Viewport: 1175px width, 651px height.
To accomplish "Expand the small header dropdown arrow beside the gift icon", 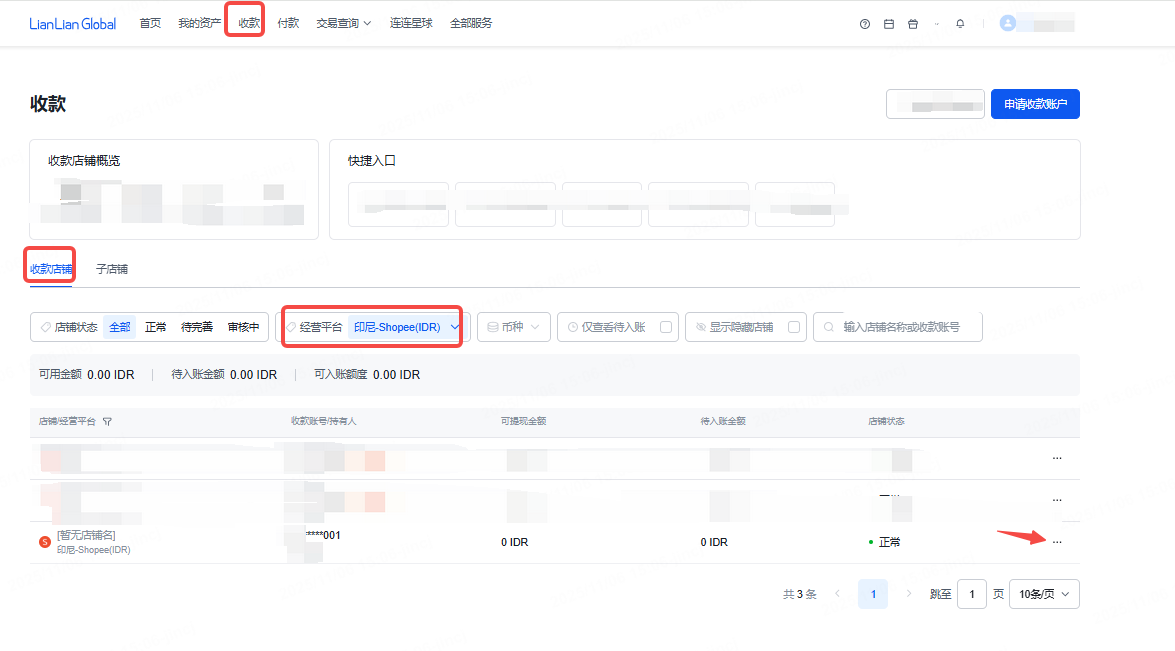I will [937, 24].
